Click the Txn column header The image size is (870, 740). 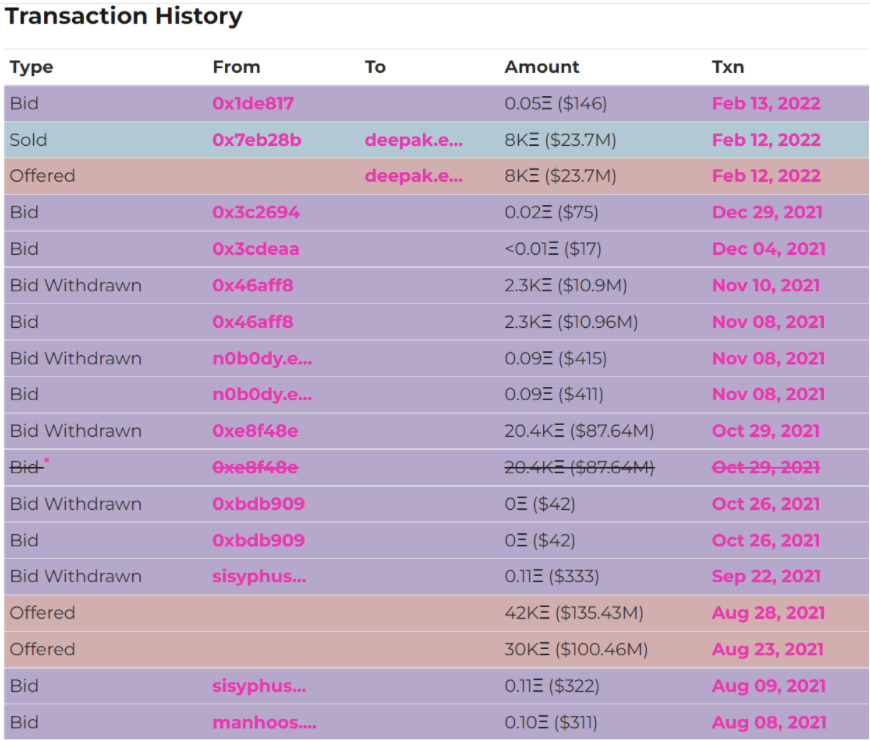[x=727, y=67]
